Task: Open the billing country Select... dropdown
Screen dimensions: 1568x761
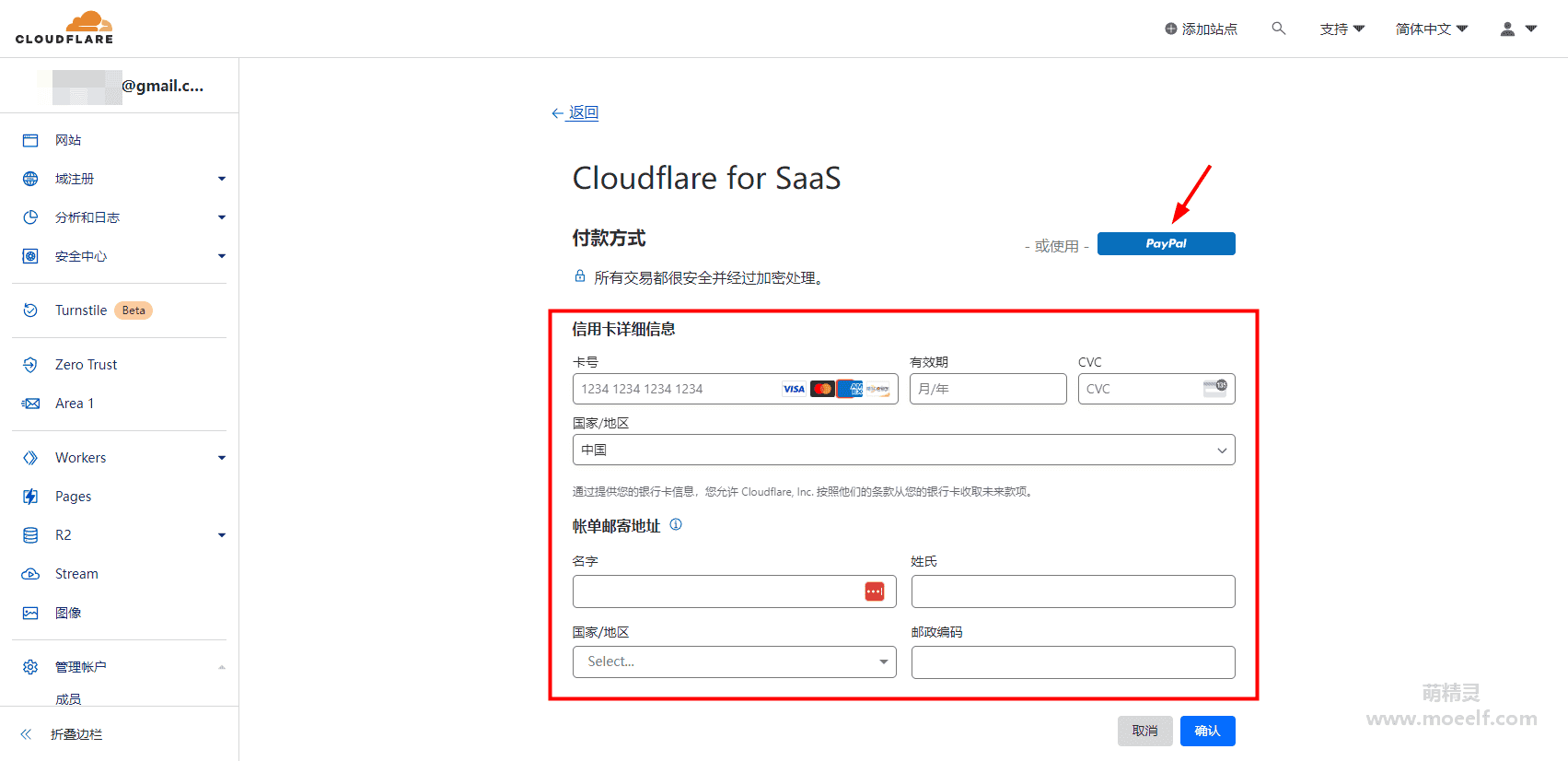Action: pyautogui.click(x=734, y=661)
